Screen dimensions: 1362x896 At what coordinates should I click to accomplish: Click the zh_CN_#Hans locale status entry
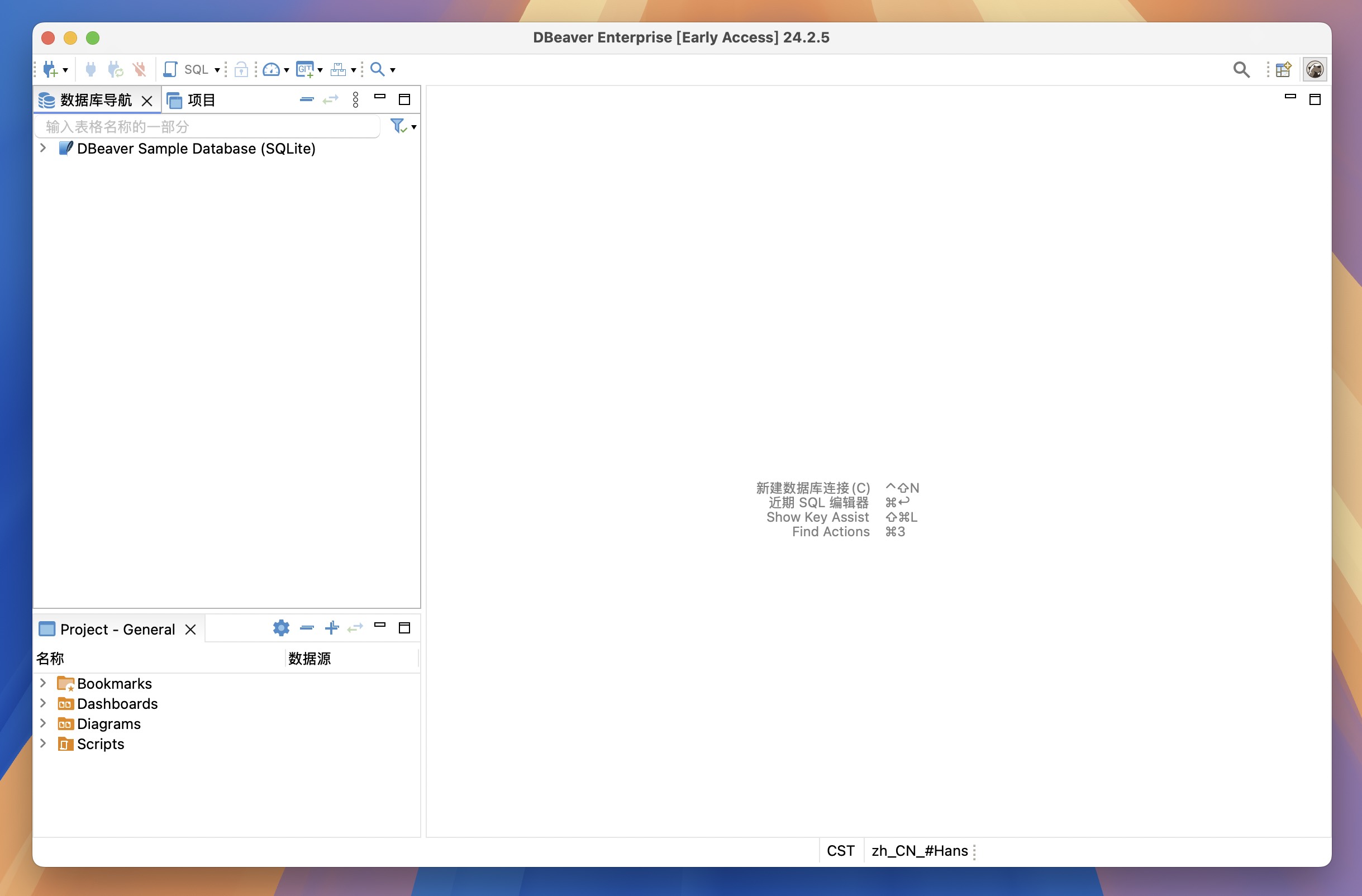[x=920, y=851]
